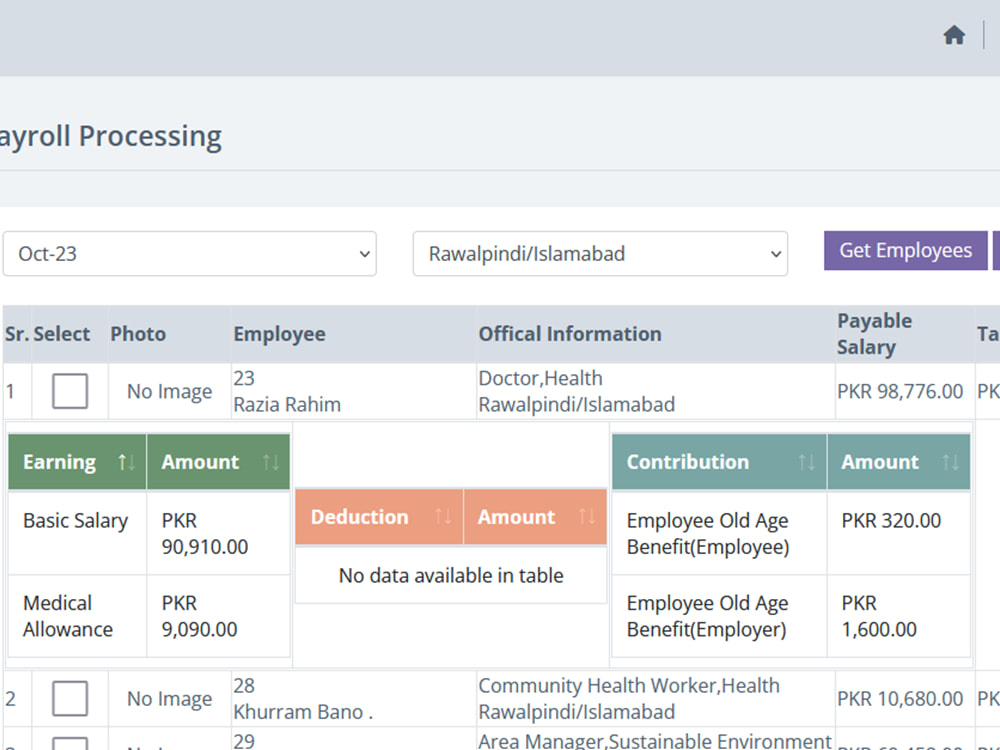The width and height of the screenshot is (1000, 750).
Task: Click the Get Employees button
Action: tap(905, 251)
